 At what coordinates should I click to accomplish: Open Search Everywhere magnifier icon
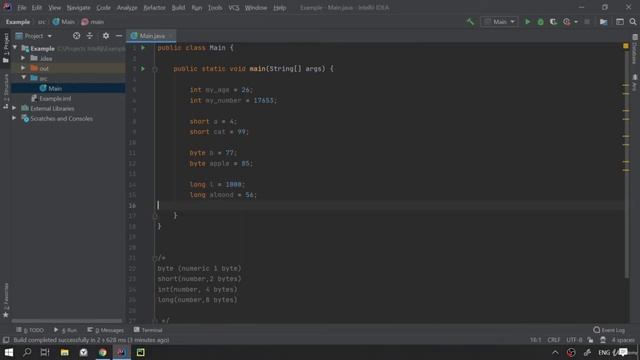[633, 22]
